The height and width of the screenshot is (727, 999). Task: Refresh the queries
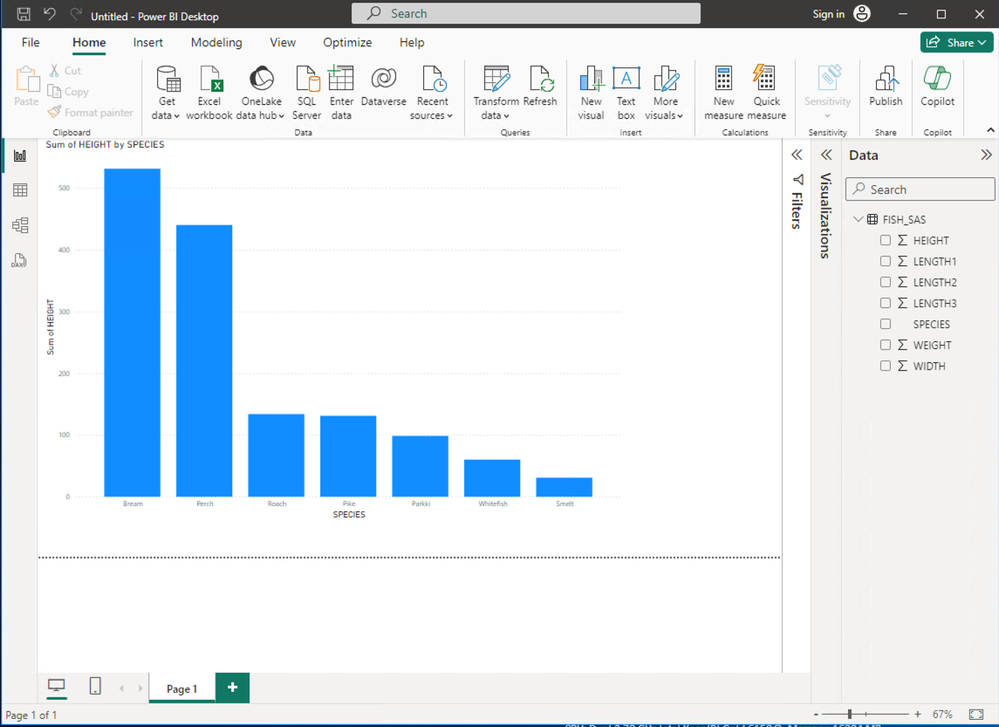pos(540,87)
